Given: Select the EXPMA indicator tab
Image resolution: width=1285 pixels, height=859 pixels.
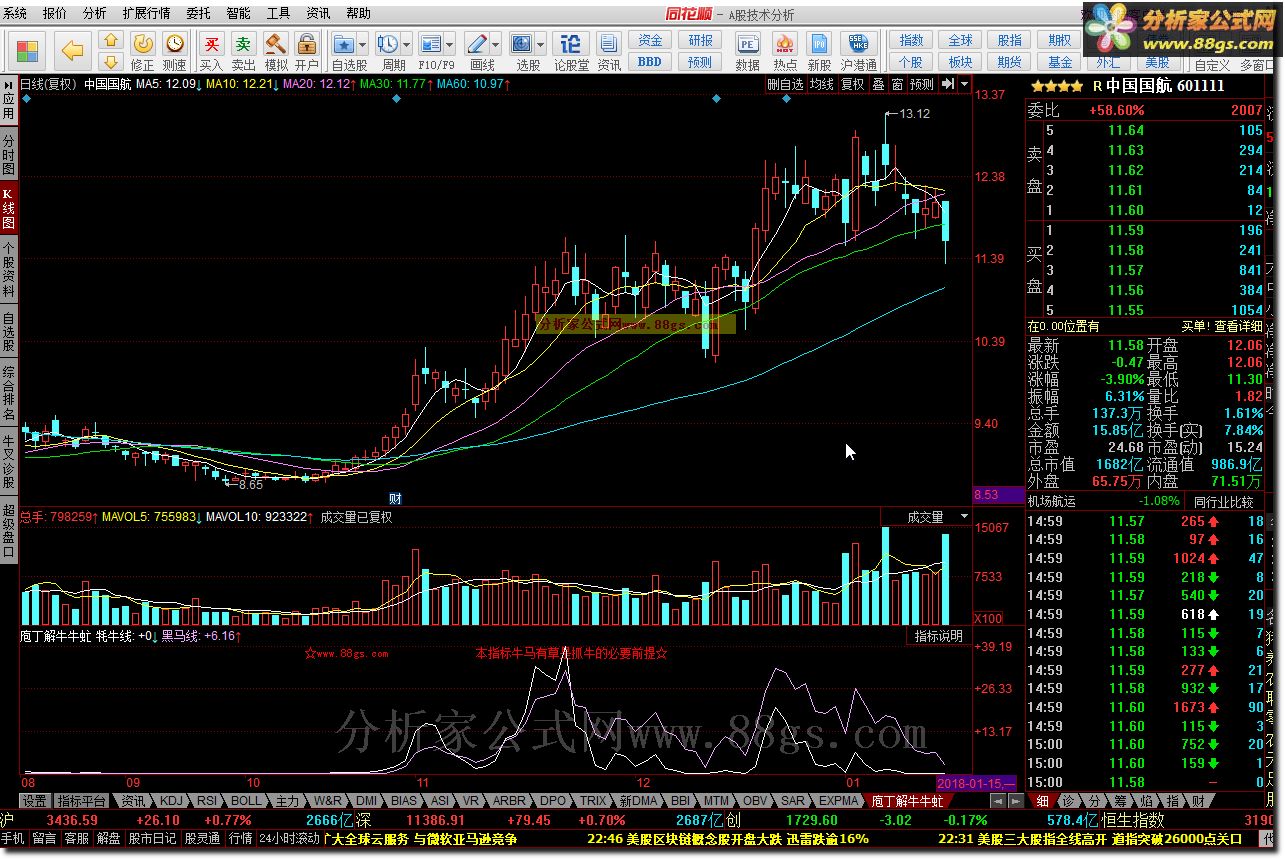Looking at the screenshot, I should point(839,801).
